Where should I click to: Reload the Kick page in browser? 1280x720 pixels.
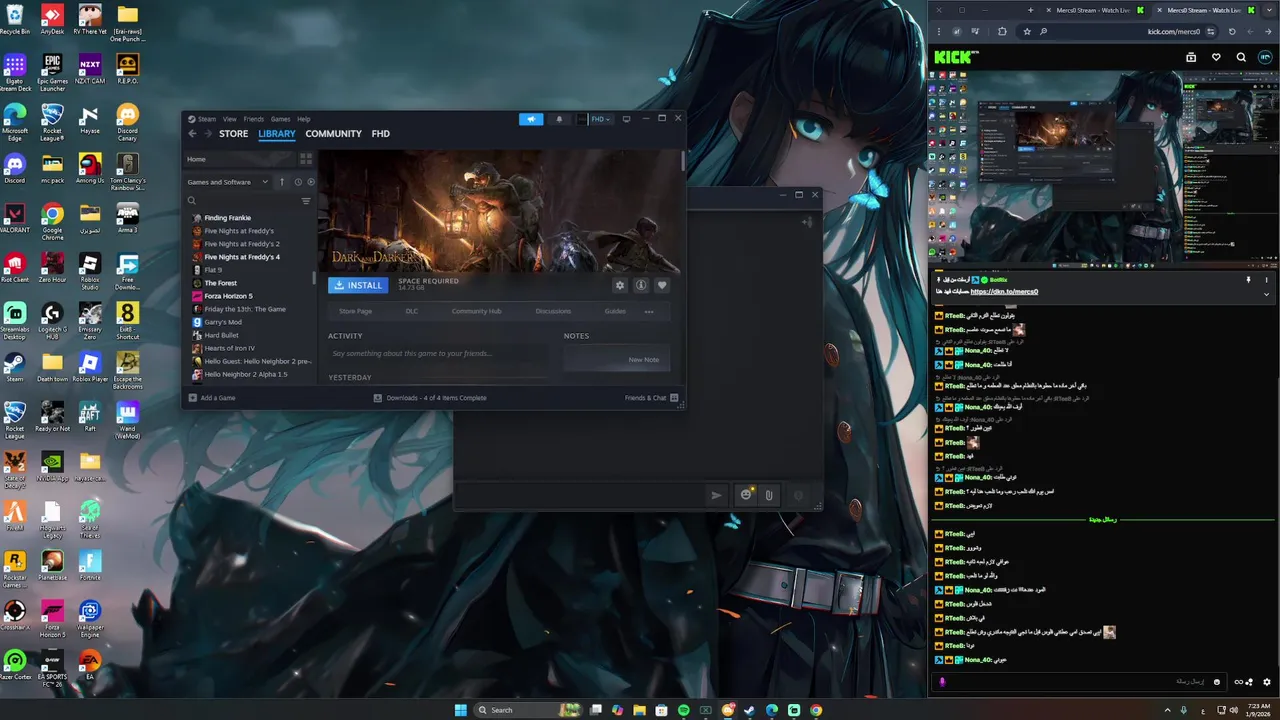[1232, 31]
